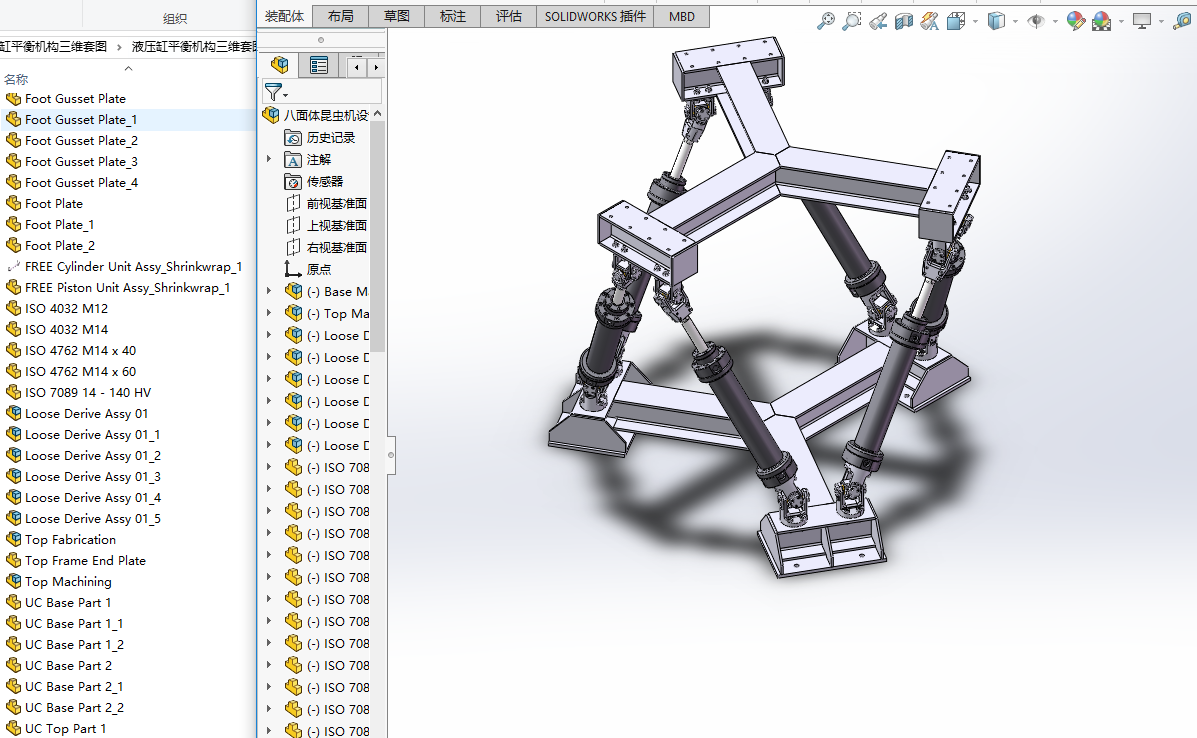Switch to the 草图 tab
Screen dimensions: 1197x738
coord(397,16)
